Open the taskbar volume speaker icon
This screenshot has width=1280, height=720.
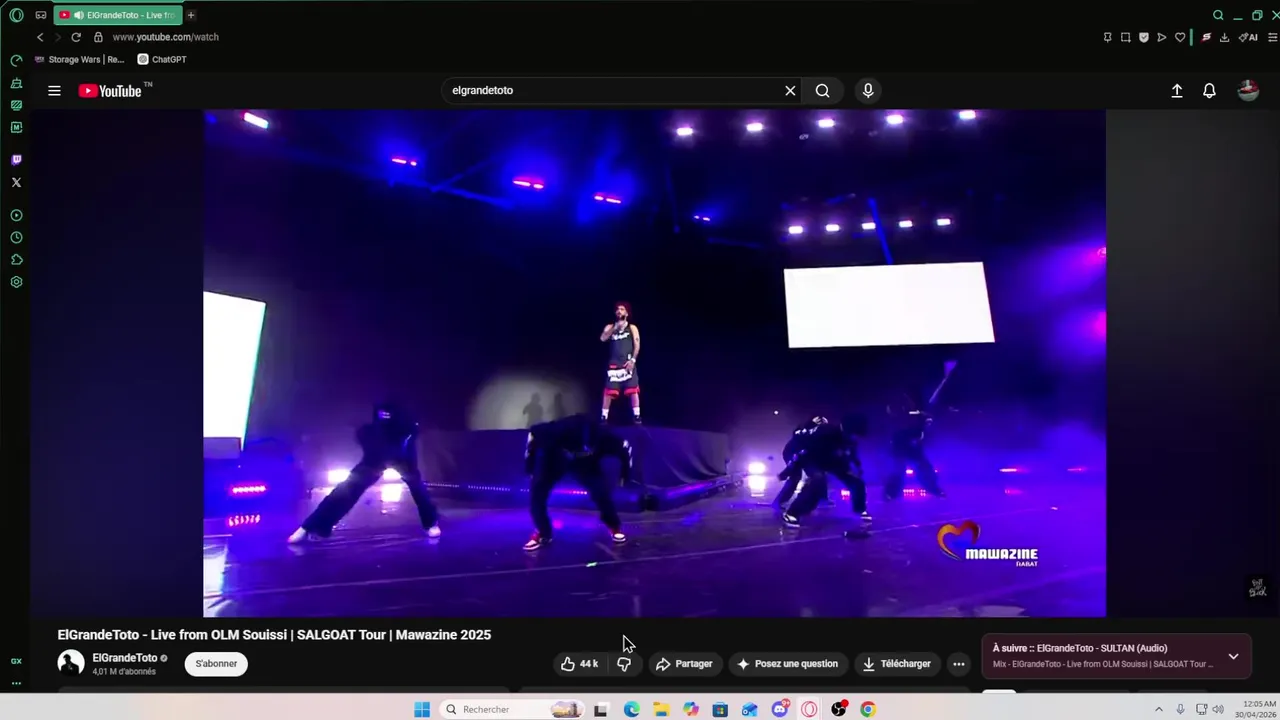tap(1218, 709)
